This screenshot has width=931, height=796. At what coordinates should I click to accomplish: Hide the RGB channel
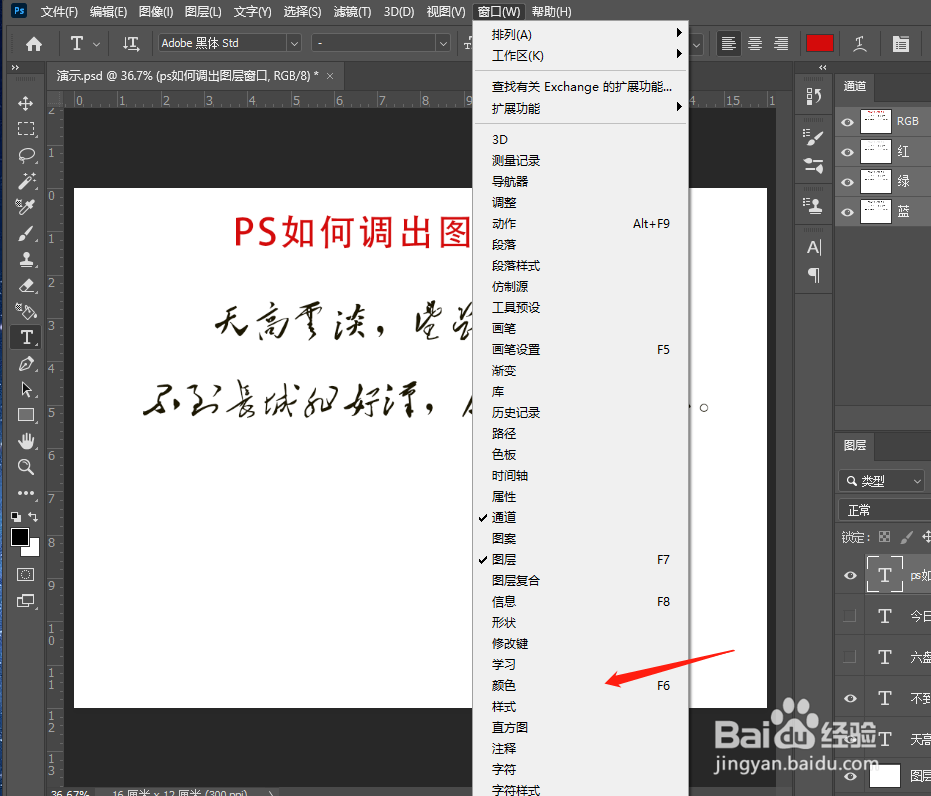point(847,121)
